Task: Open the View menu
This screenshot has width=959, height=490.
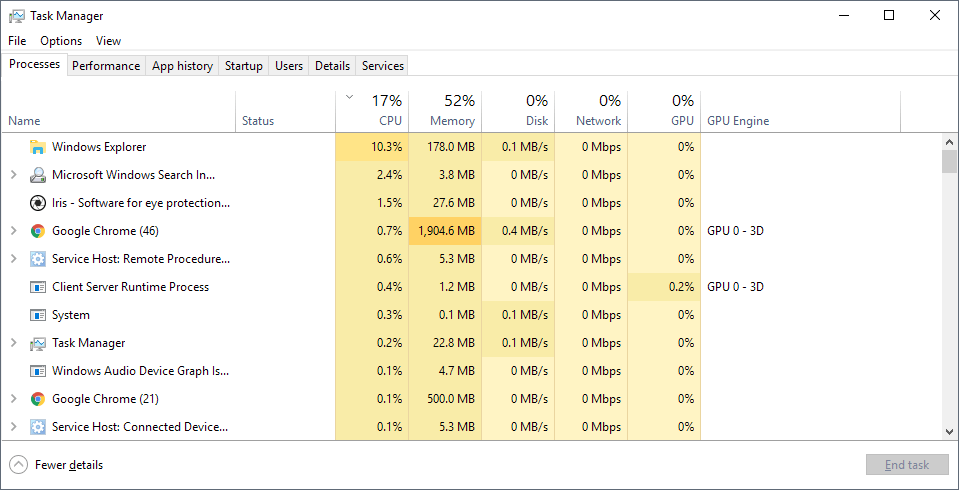Action: pyautogui.click(x=108, y=41)
